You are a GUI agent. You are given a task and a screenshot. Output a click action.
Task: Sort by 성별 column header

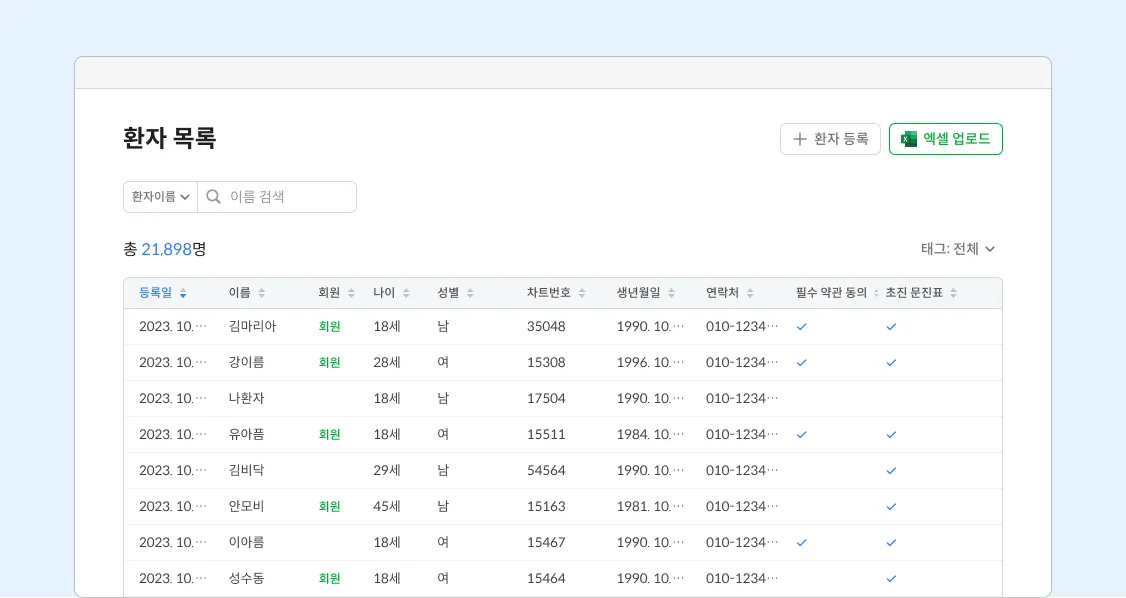coord(456,293)
